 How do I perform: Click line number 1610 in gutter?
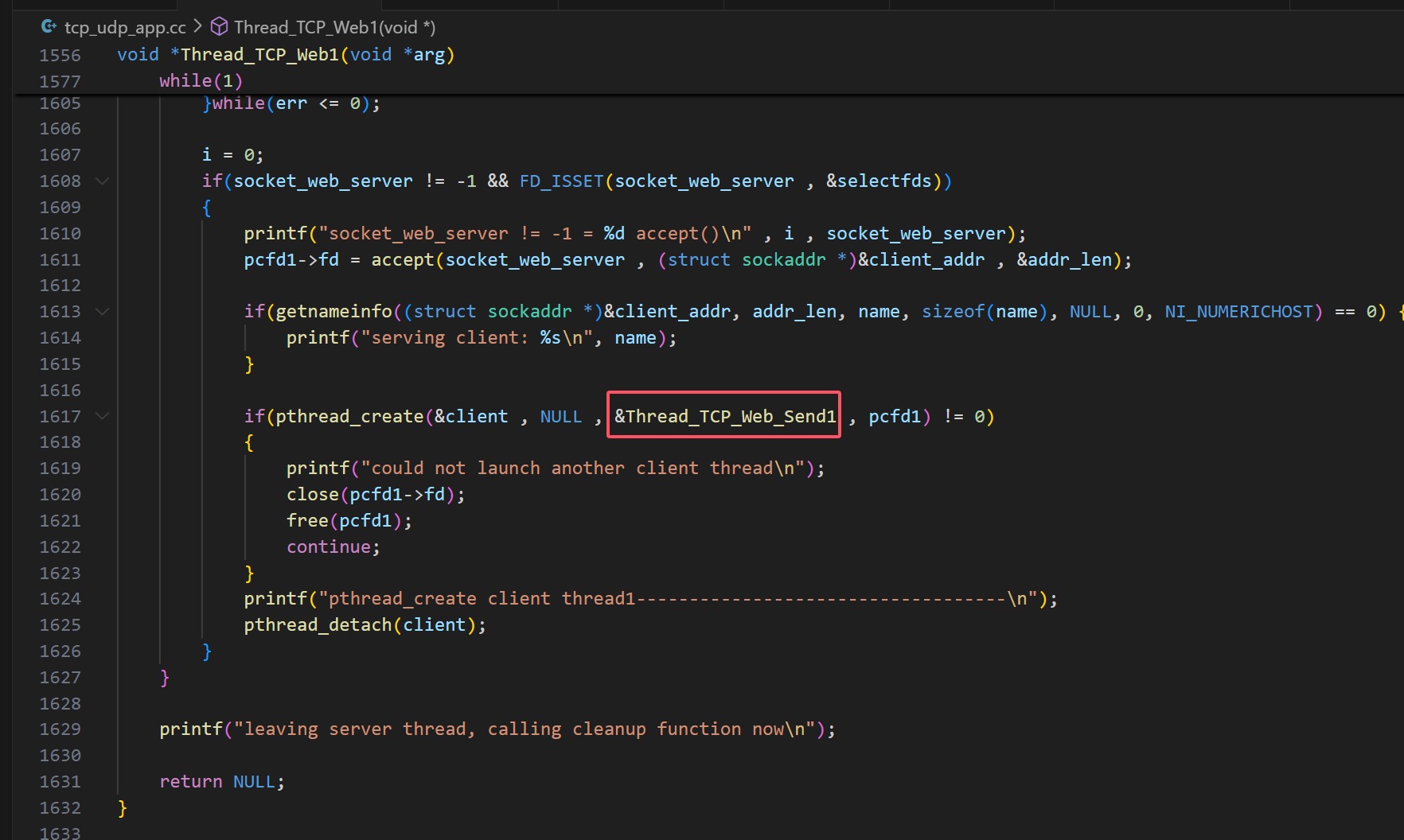(x=60, y=234)
